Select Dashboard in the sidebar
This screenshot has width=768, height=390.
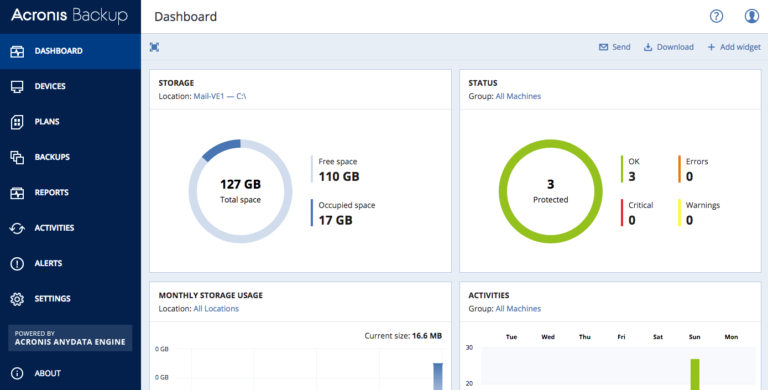(x=71, y=51)
